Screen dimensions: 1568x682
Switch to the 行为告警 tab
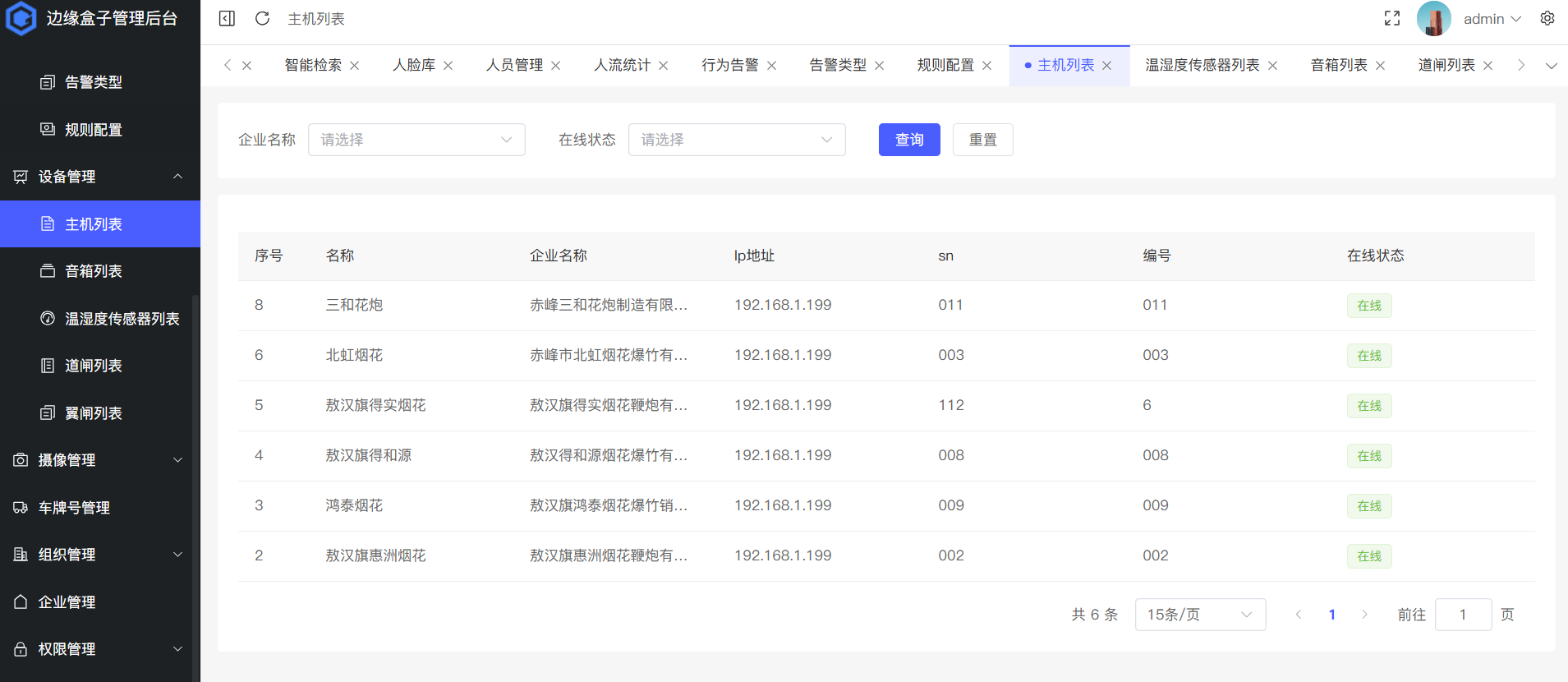(x=729, y=65)
